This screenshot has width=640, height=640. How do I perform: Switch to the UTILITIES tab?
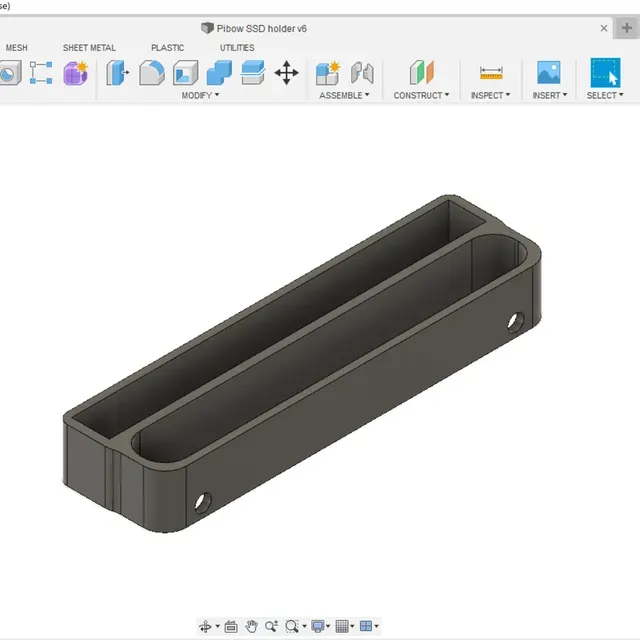point(237,48)
